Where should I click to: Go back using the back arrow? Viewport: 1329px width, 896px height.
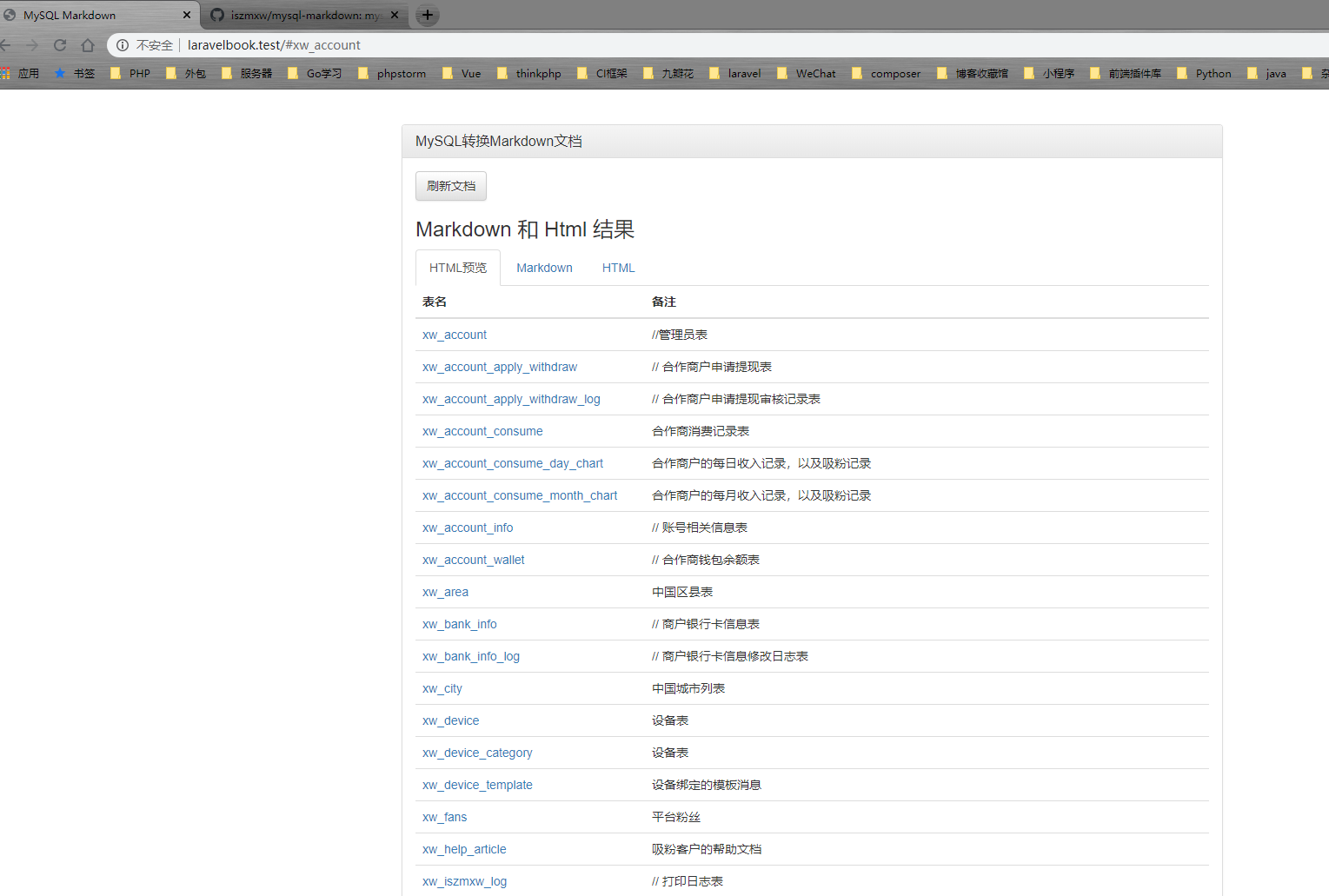pyautogui.click(x=5, y=45)
